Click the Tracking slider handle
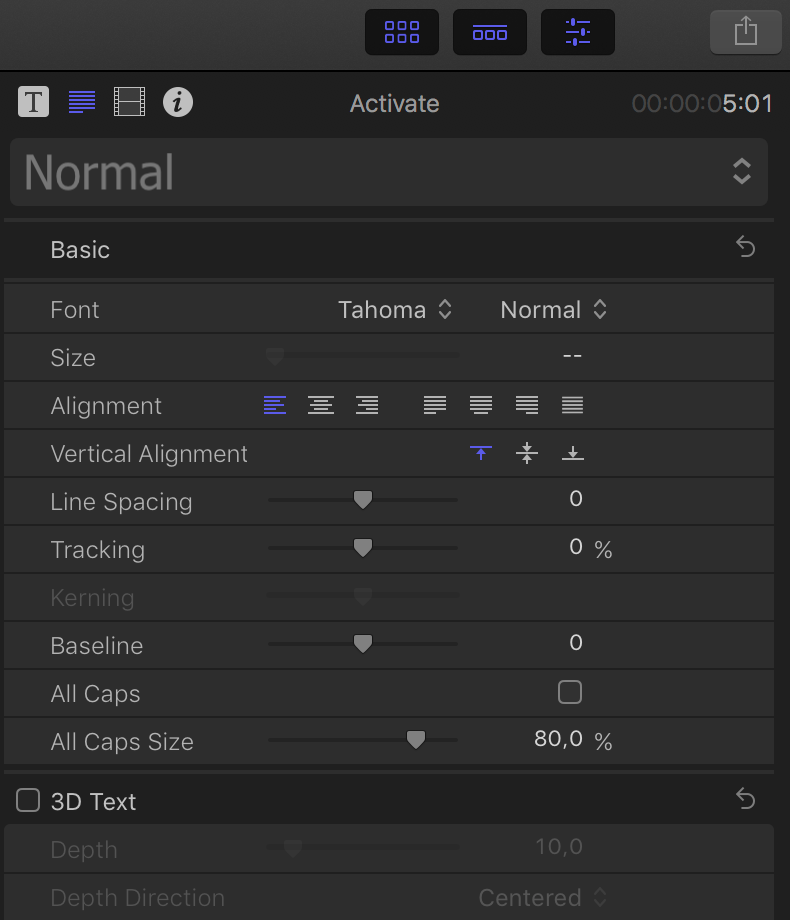Image resolution: width=790 pixels, height=920 pixels. (x=363, y=547)
